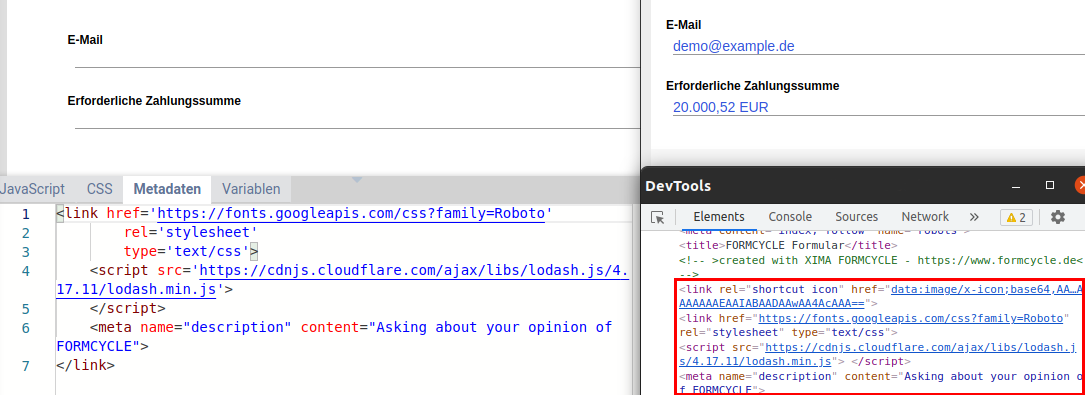Click the 'E-Mail' label in the left form
The height and width of the screenshot is (395, 1085).
(x=85, y=40)
